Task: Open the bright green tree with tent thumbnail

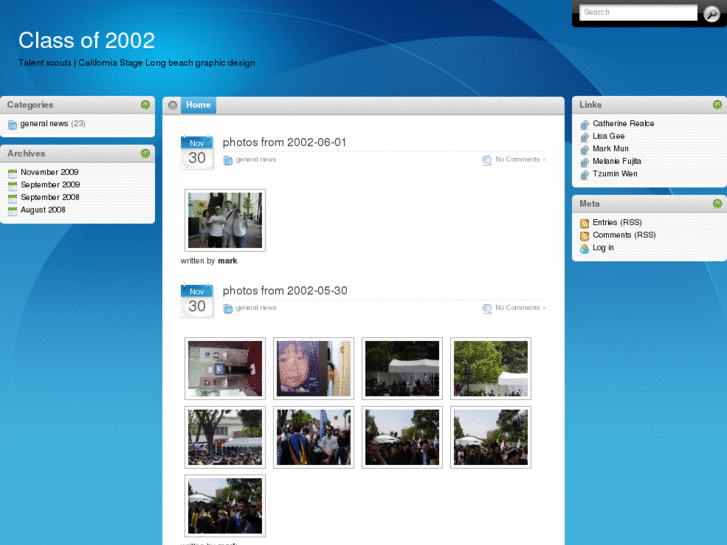Action: click(491, 368)
